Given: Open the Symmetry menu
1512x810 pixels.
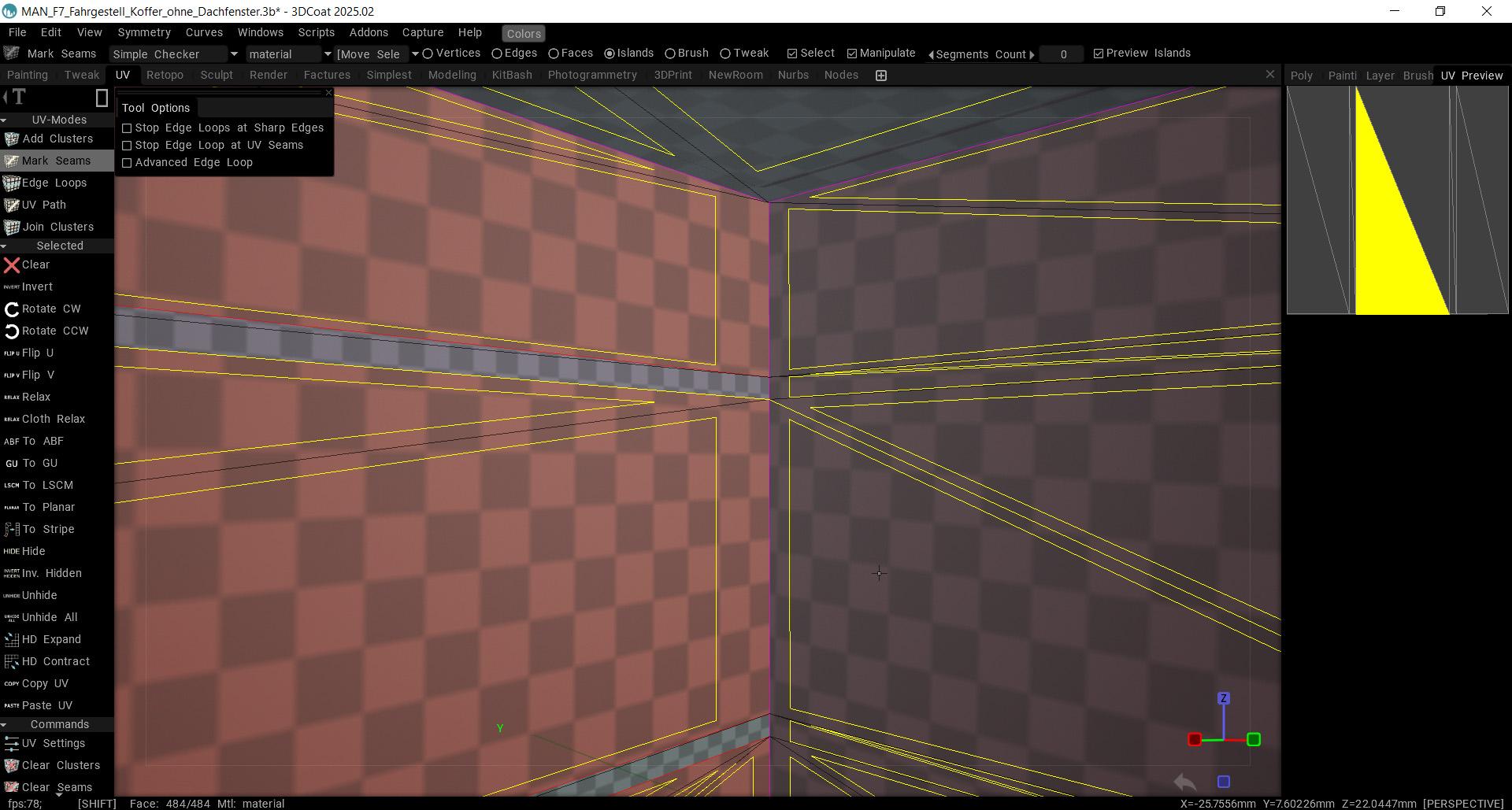Looking at the screenshot, I should pyautogui.click(x=143, y=32).
